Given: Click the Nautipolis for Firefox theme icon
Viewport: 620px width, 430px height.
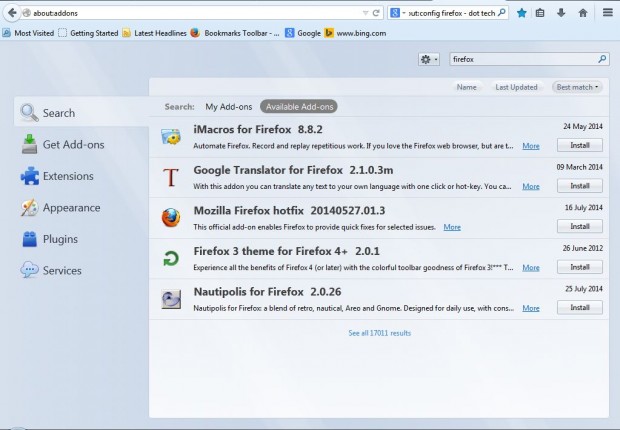Looking at the screenshot, I should pos(171,299).
